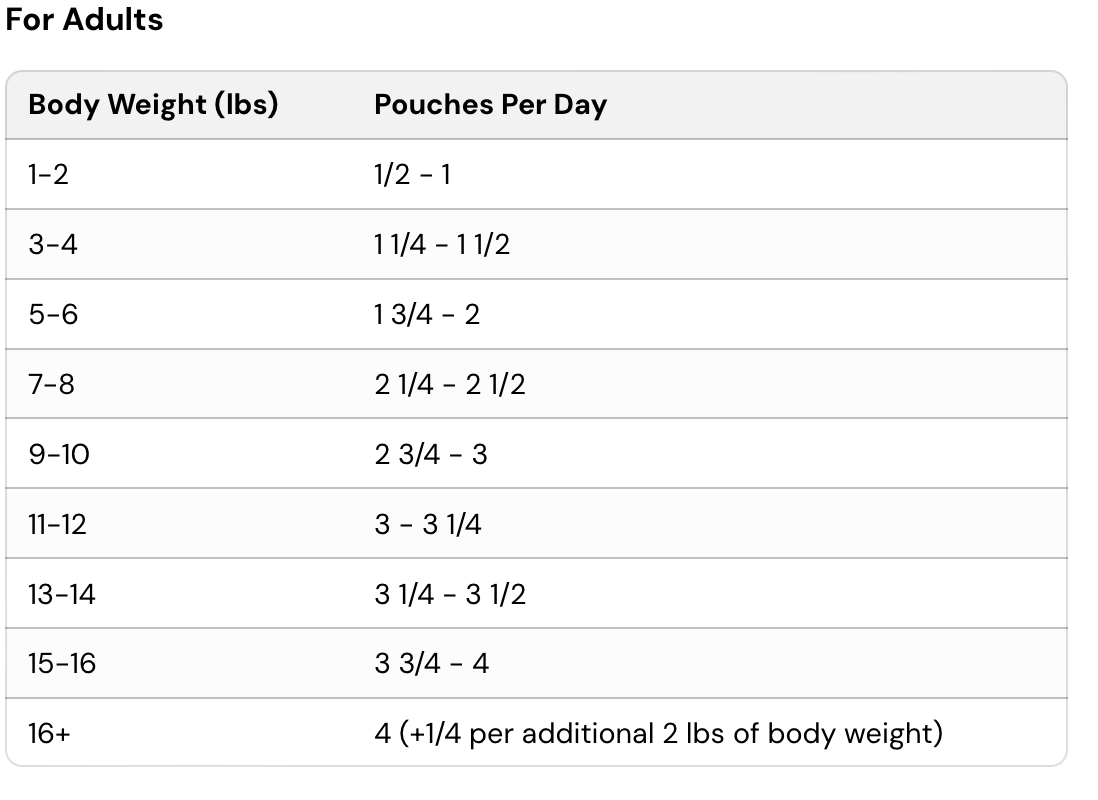Click the "For Adults" heading
Image resolution: width=1098 pixels, height=800 pixels.
[x=84, y=20]
